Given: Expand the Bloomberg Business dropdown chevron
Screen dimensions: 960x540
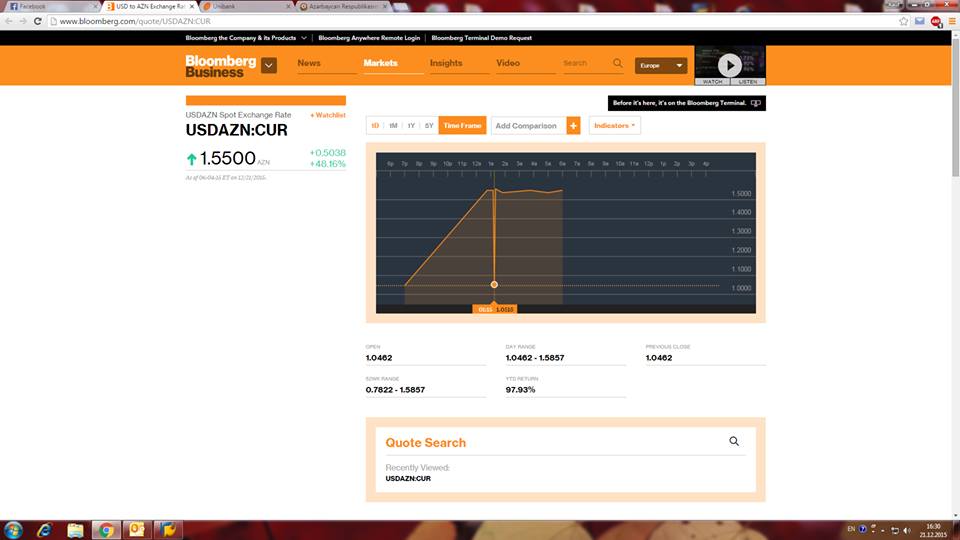Looking at the screenshot, I should (269, 66).
